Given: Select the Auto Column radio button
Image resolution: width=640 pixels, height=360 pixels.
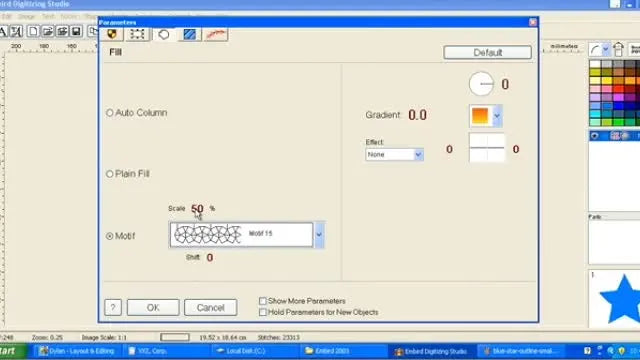Looking at the screenshot, I should 109,113.
